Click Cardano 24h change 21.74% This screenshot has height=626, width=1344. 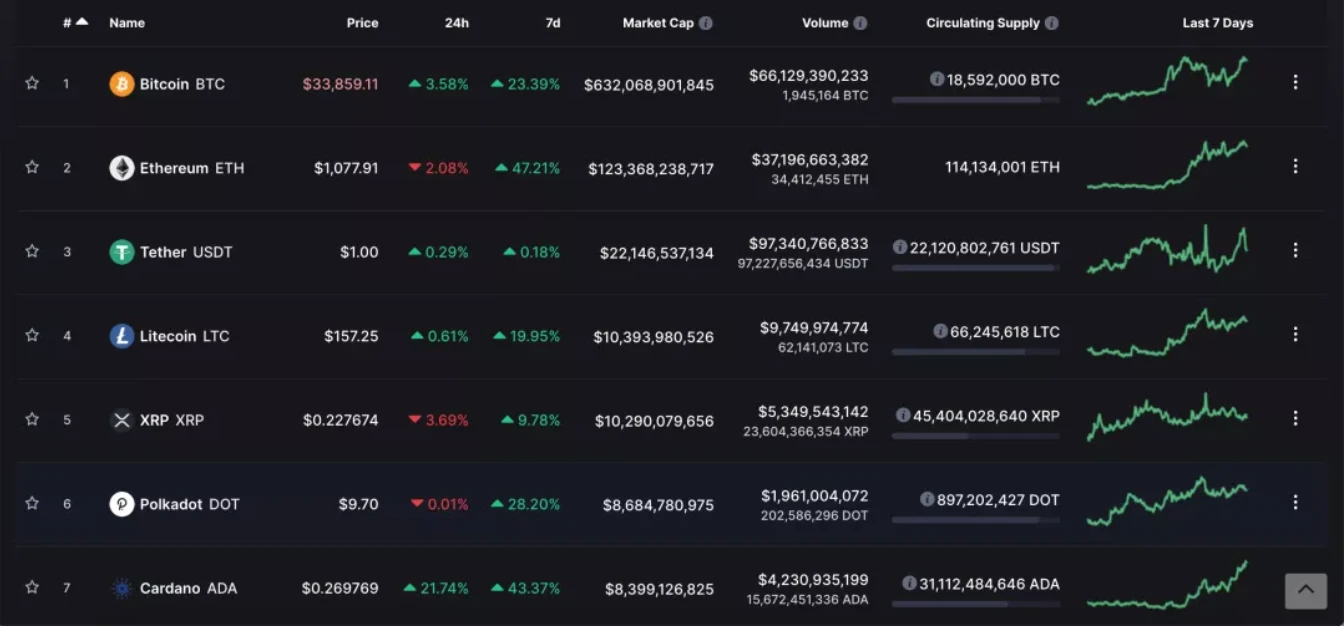pos(437,588)
